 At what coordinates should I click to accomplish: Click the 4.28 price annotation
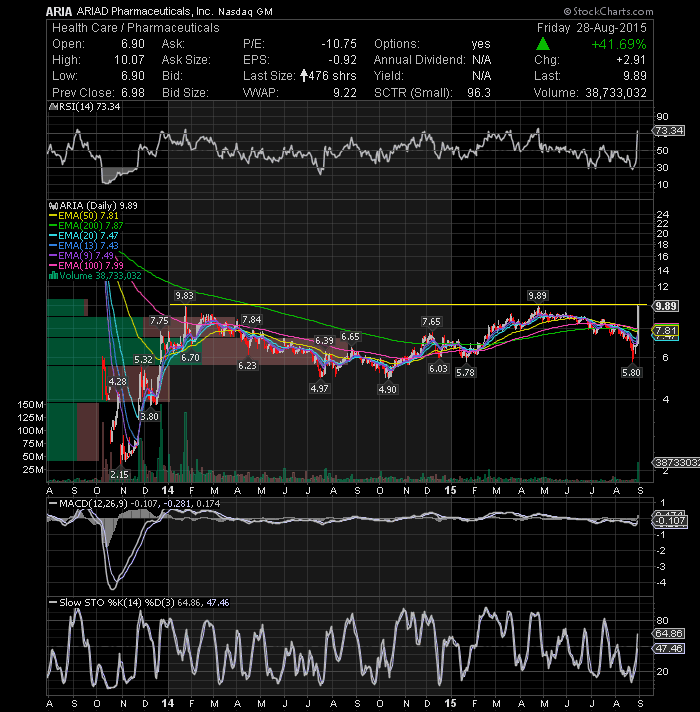tap(118, 381)
